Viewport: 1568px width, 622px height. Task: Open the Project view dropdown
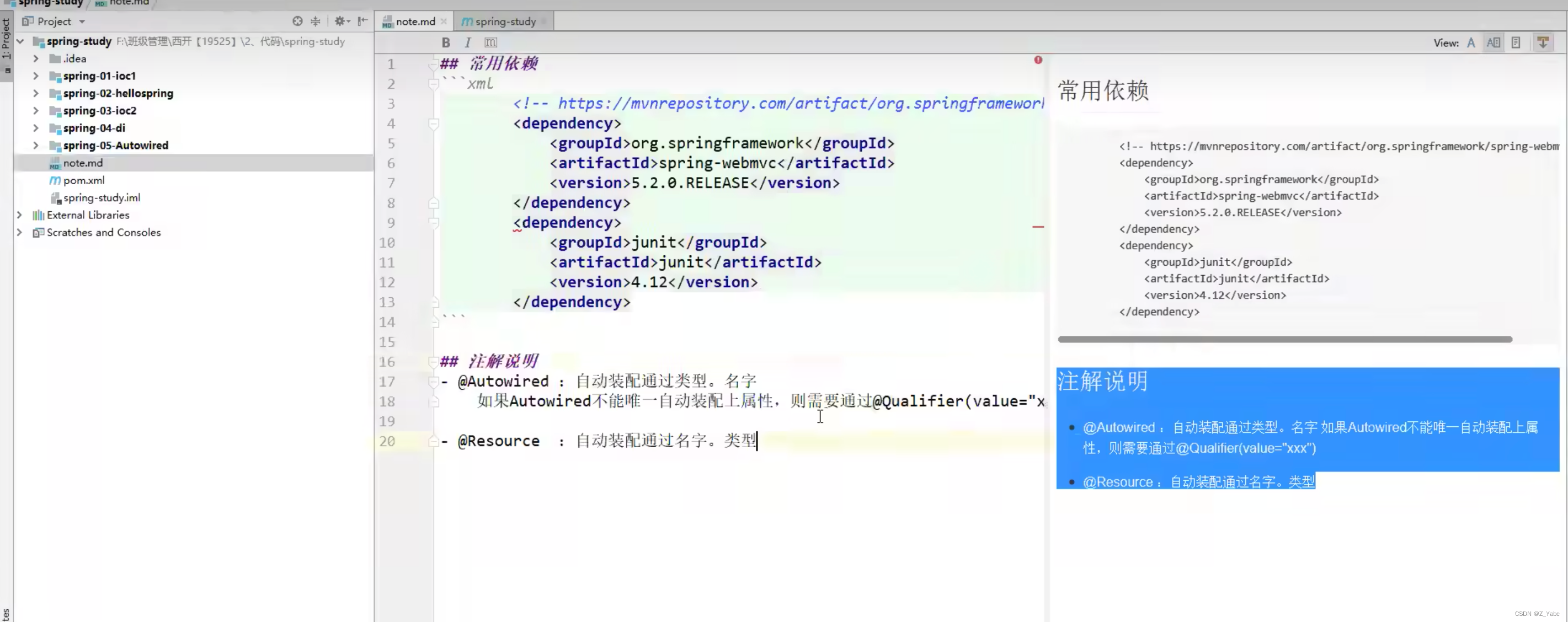click(82, 22)
